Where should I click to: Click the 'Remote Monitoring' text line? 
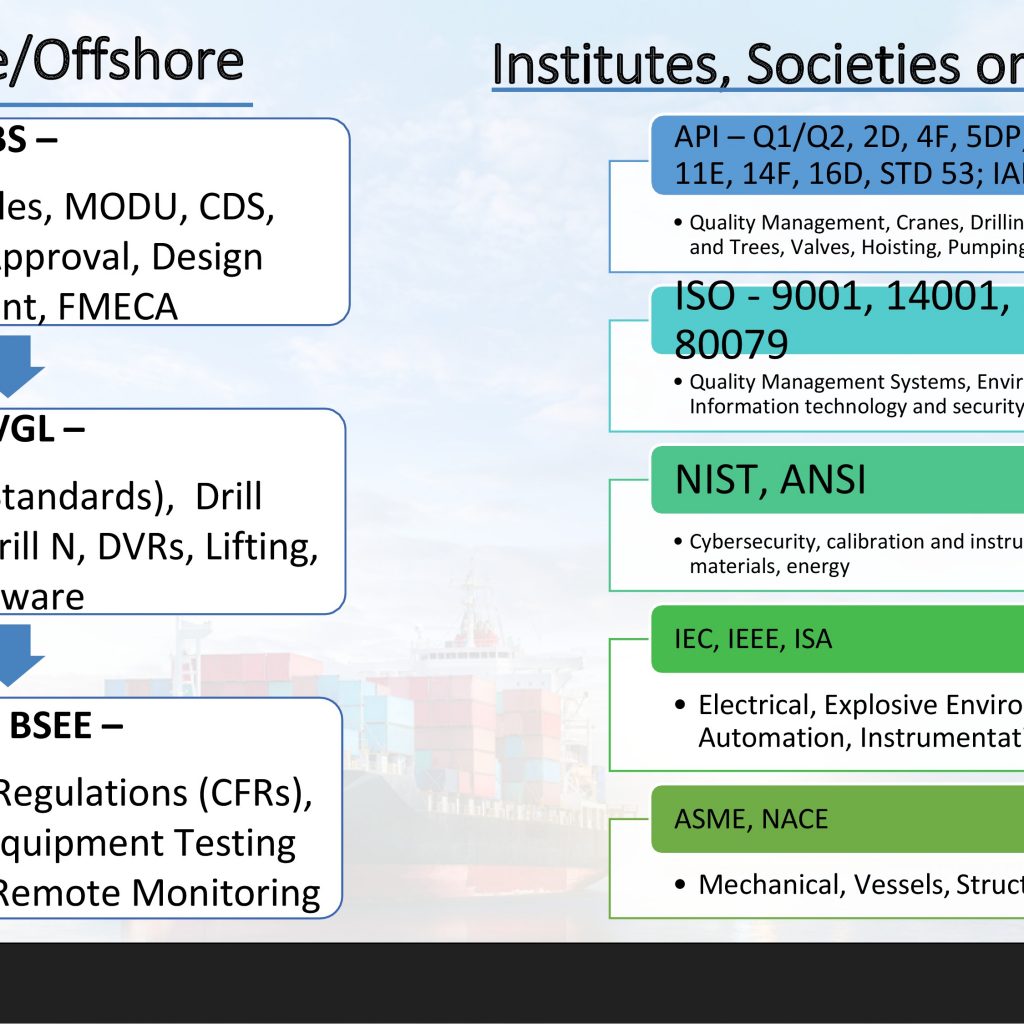[160, 893]
